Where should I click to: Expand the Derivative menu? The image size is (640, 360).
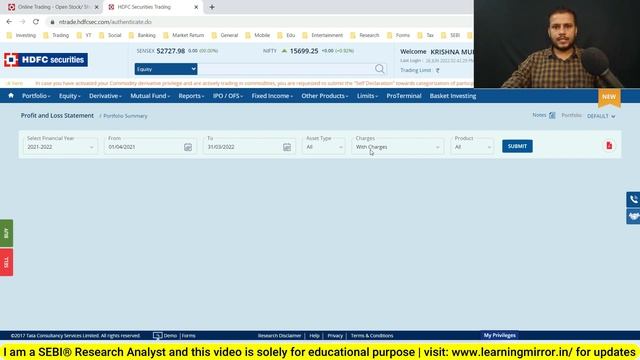(x=105, y=96)
